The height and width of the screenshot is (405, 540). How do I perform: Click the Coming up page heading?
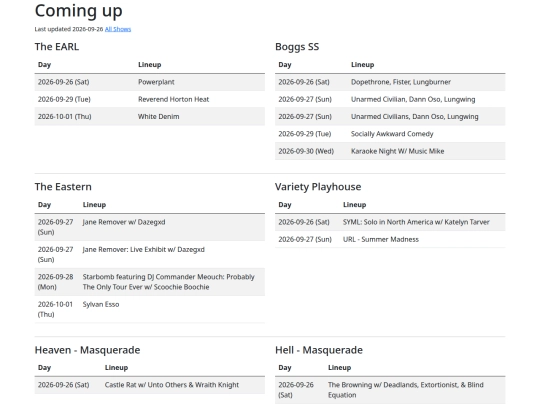pyautogui.click(x=79, y=11)
